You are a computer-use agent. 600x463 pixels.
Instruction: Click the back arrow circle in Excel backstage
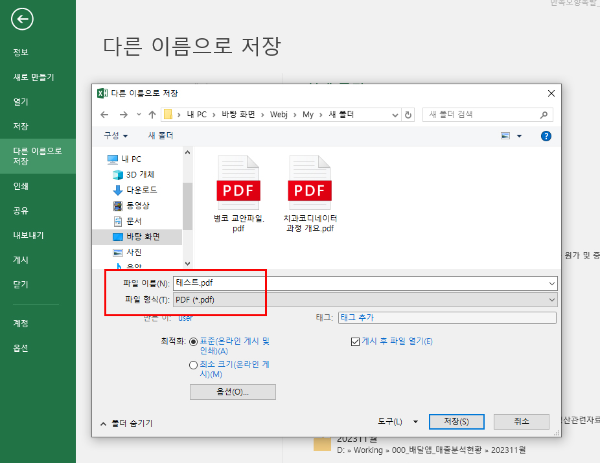[x=22, y=19]
